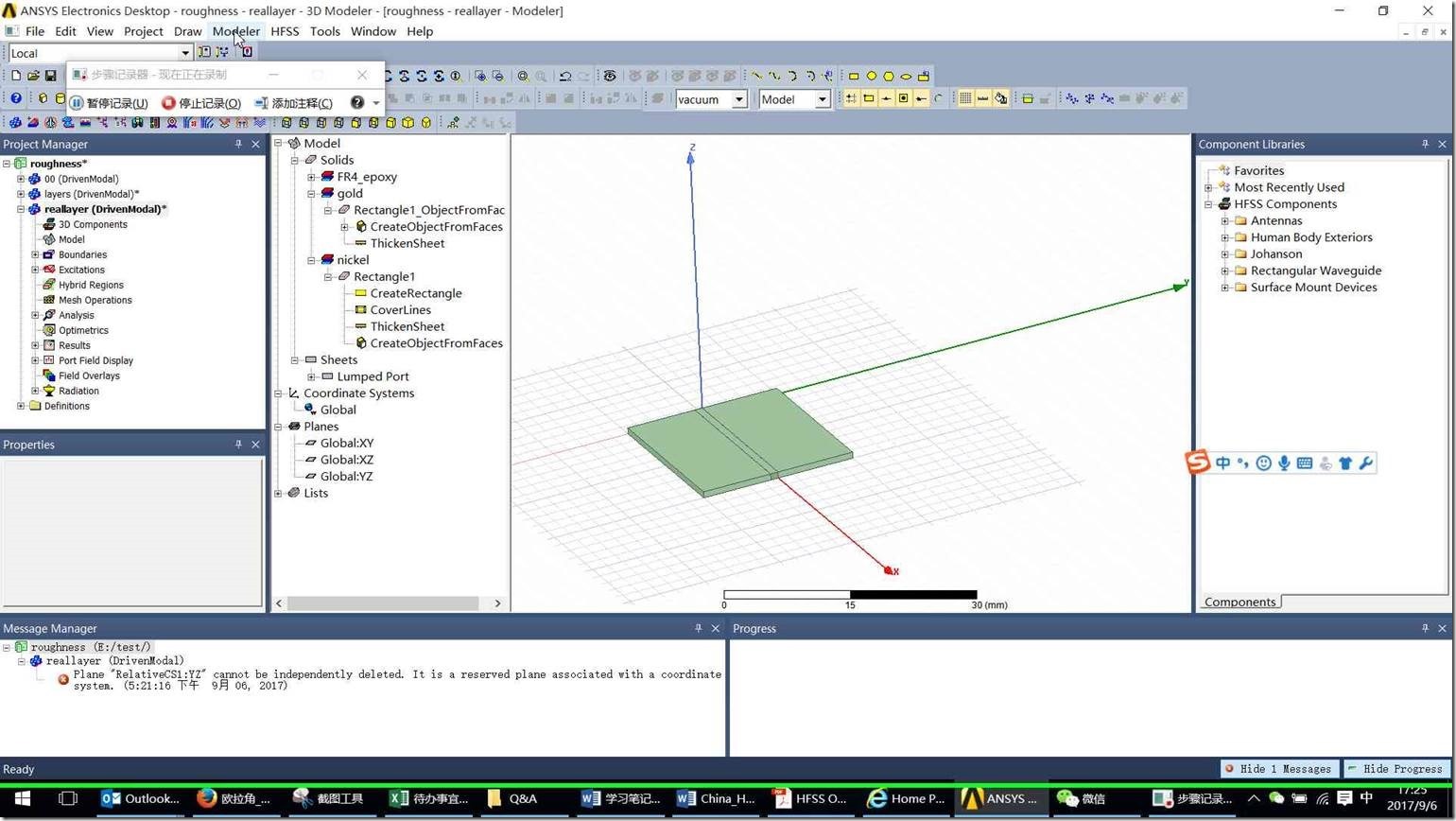Click the model tree horizontal scrollbar

(383, 603)
